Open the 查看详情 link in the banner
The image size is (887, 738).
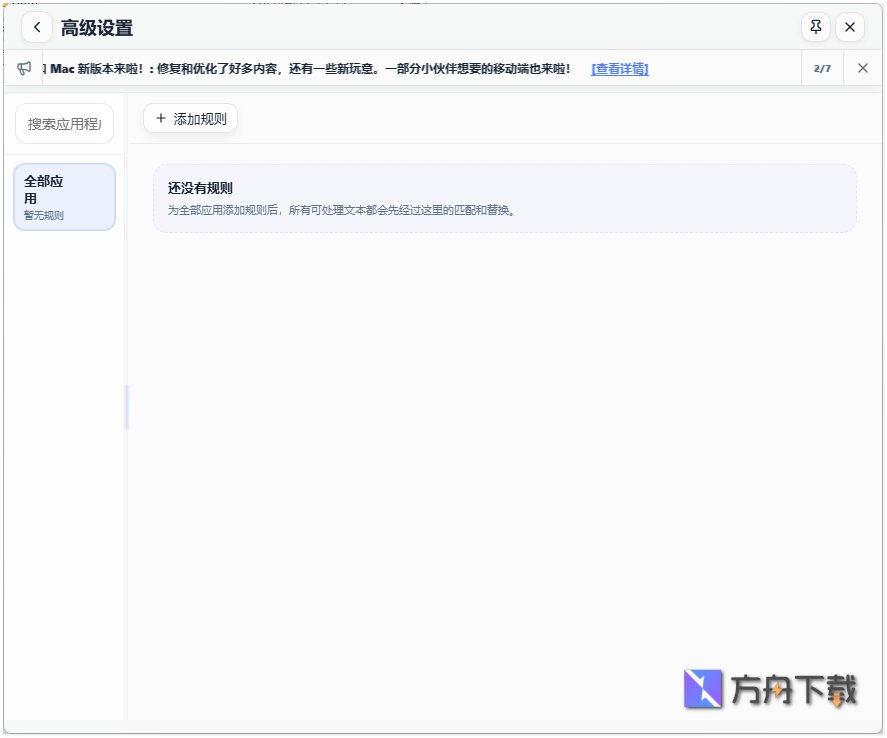[619, 68]
